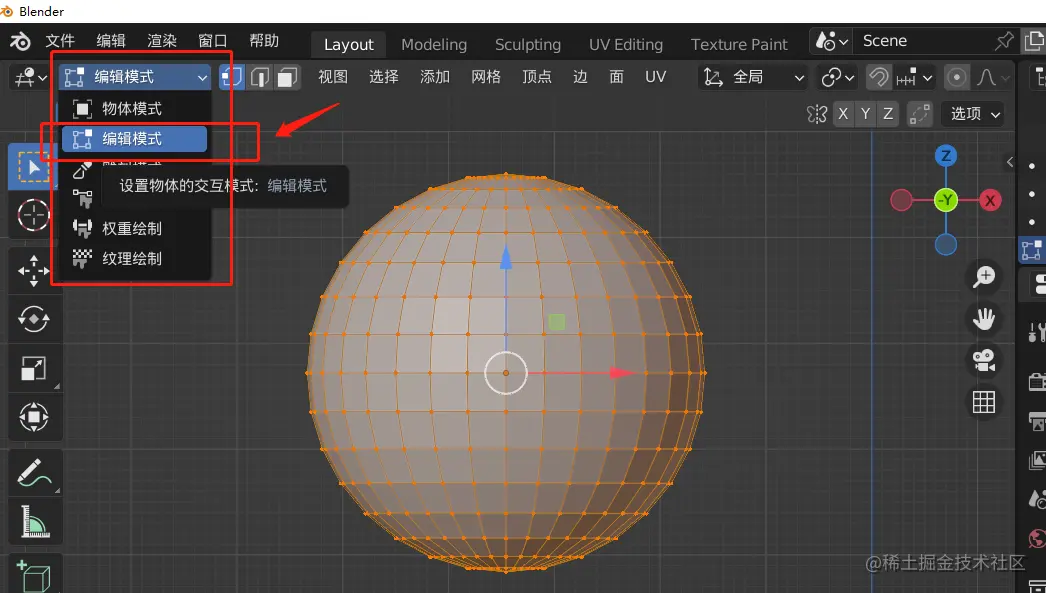Open the 编辑模式 mode selector dropdown
Viewport: 1046px width, 593px height.
(135, 77)
